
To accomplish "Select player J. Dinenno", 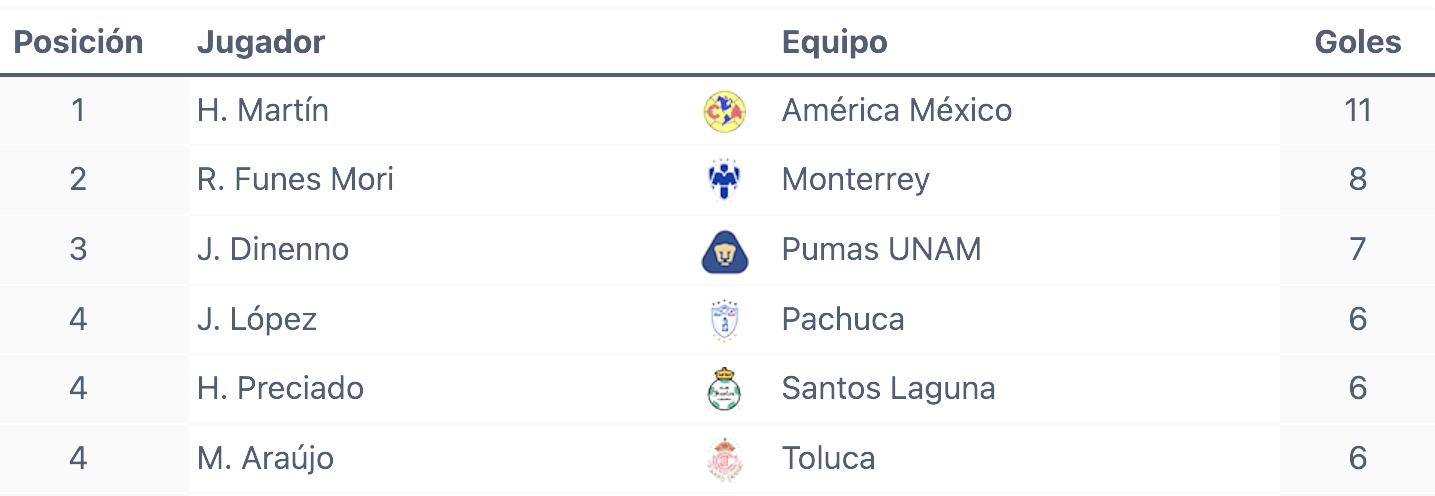I will [x=273, y=249].
